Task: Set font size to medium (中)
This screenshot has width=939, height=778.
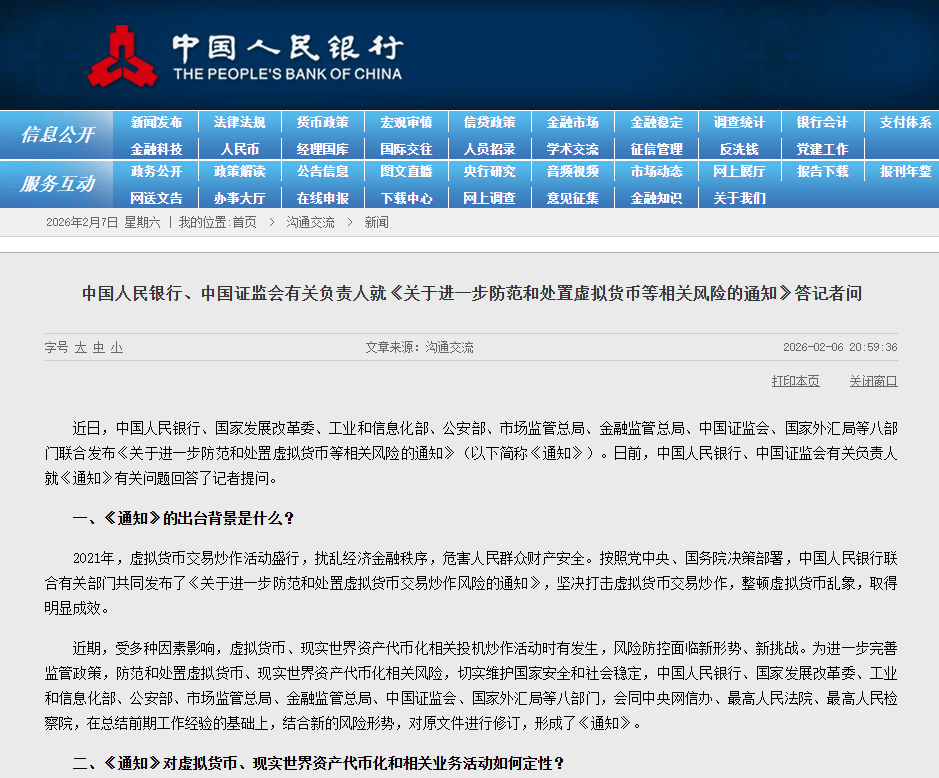Action: pyautogui.click(x=98, y=347)
